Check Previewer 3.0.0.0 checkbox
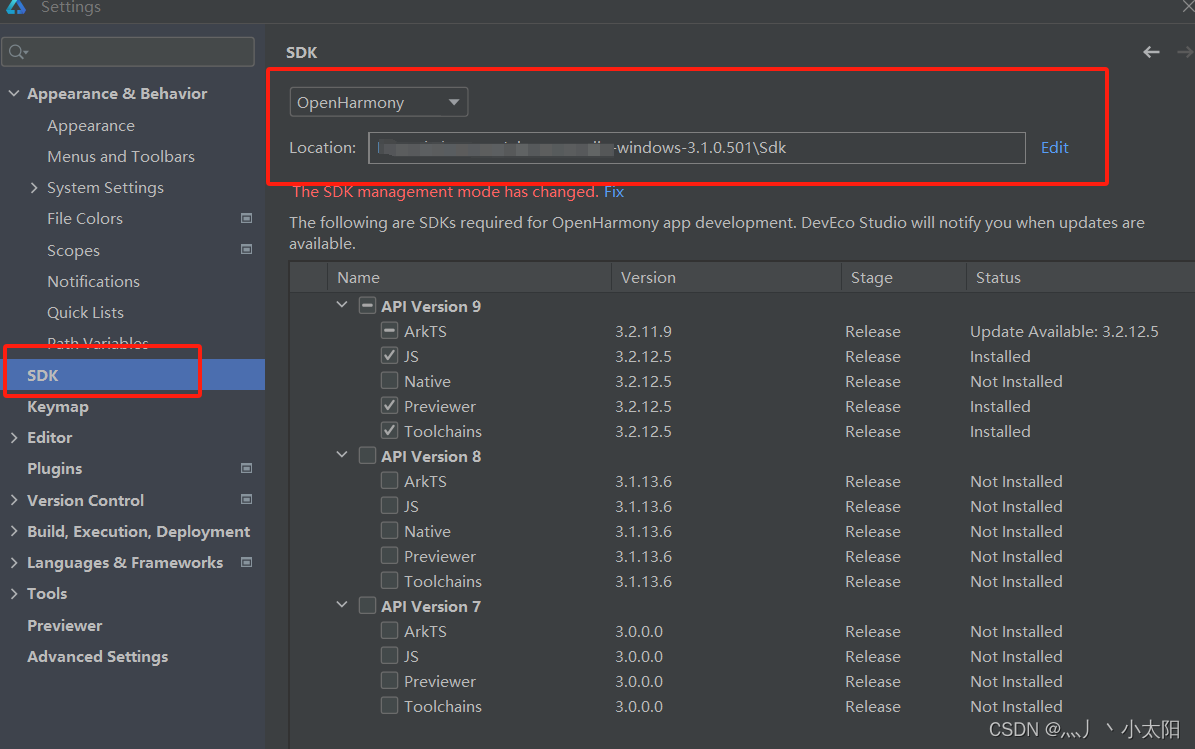 pyautogui.click(x=389, y=680)
